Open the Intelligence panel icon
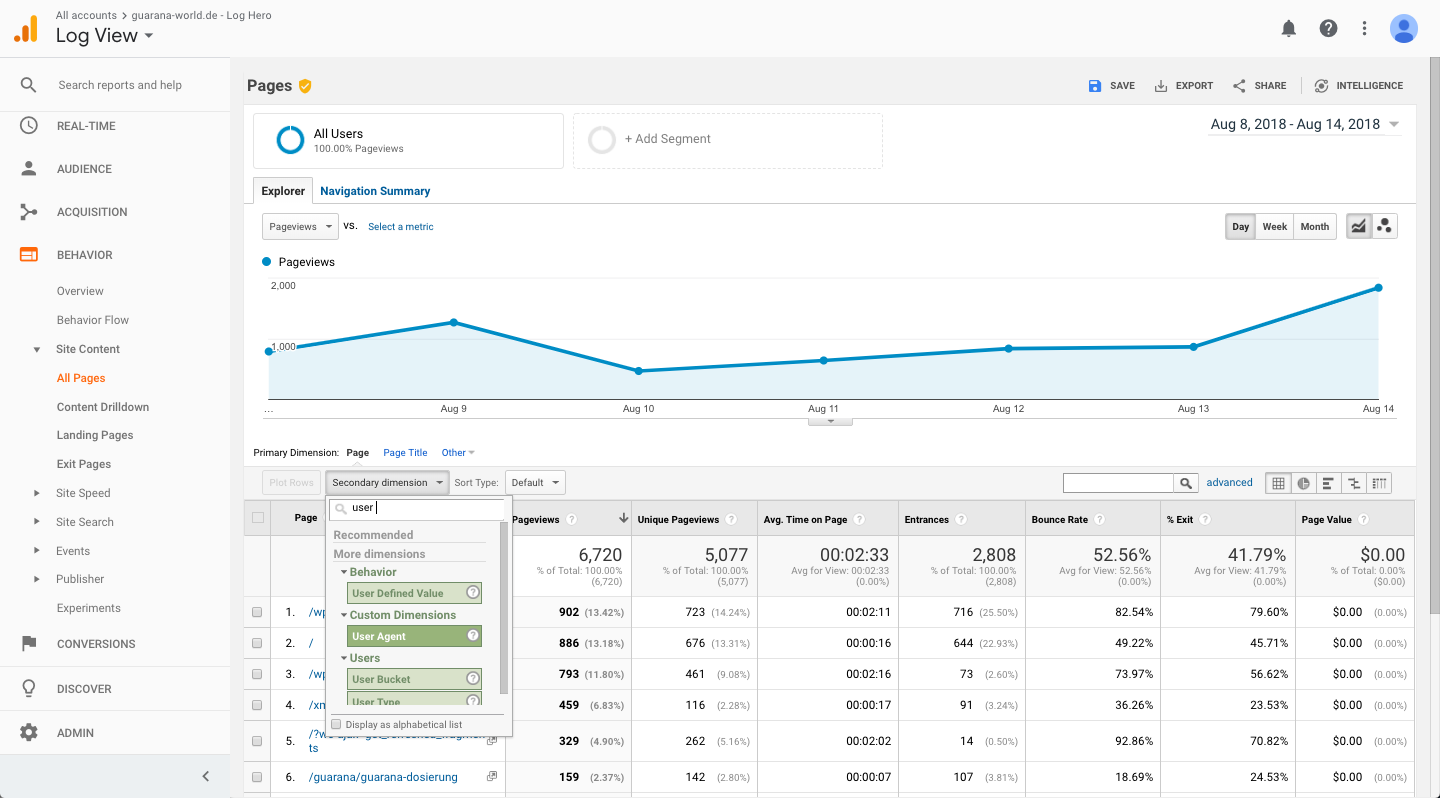1440x798 pixels. pos(1322,86)
